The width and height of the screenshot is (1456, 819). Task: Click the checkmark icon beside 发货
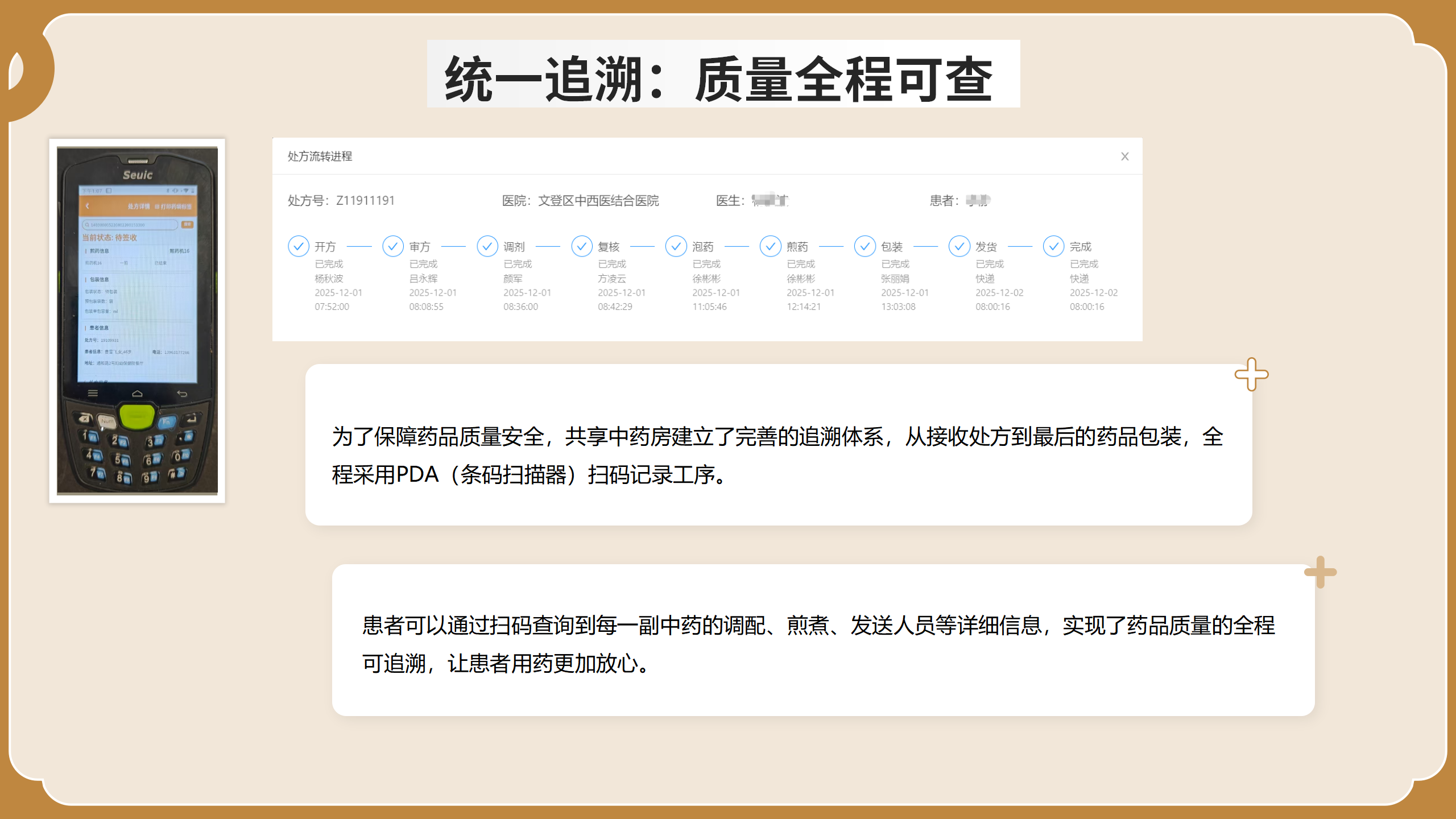[x=959, y=246]
